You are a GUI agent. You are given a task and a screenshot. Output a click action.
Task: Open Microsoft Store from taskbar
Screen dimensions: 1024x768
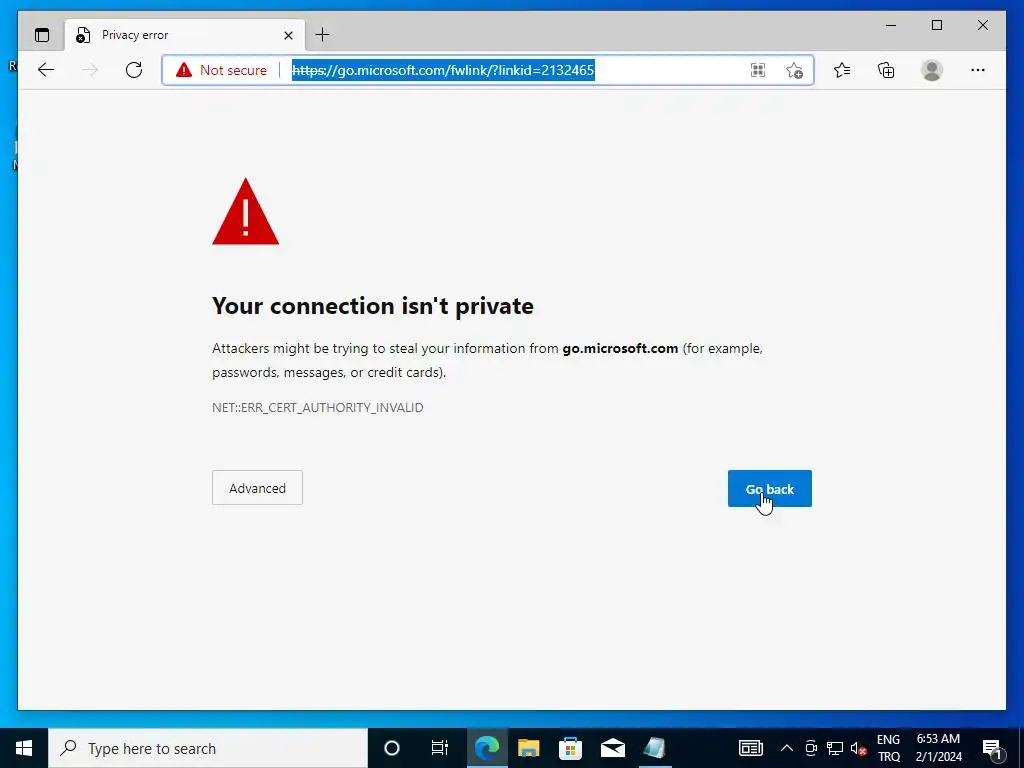(570, 748)
